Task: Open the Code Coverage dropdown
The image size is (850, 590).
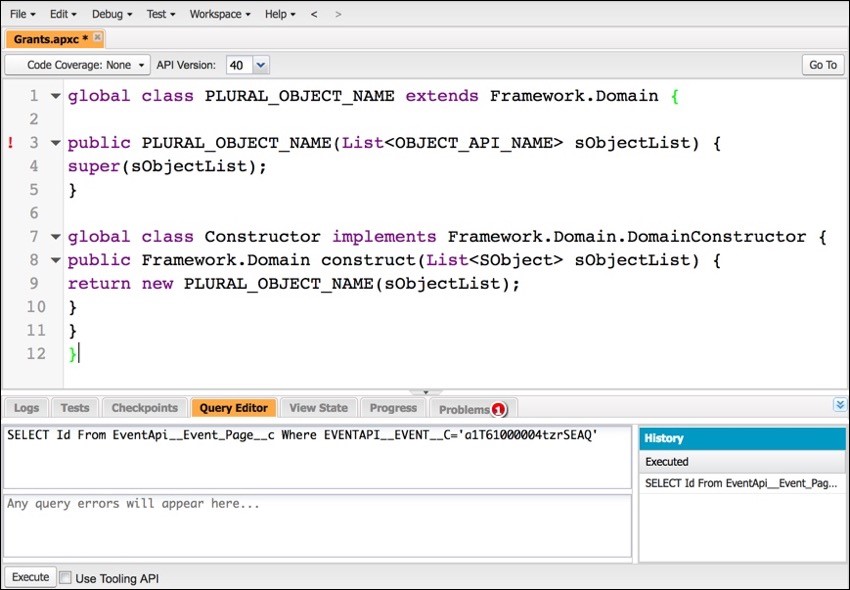Action: 140,64
